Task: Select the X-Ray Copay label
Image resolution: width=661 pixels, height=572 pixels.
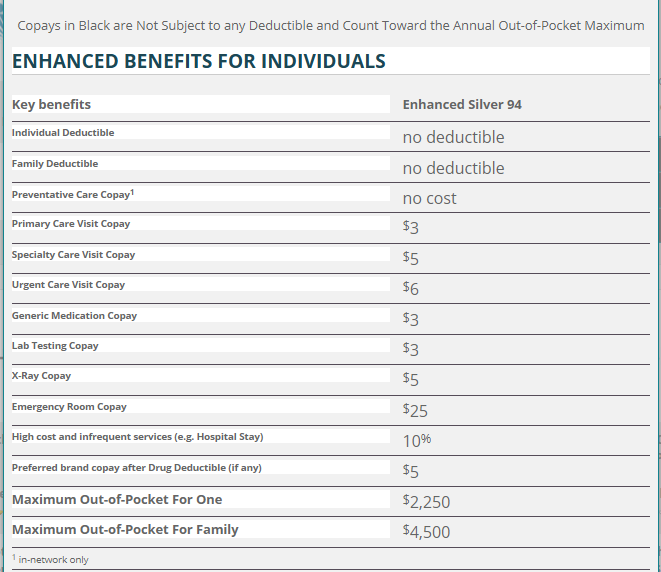Action: coord(41,376)
